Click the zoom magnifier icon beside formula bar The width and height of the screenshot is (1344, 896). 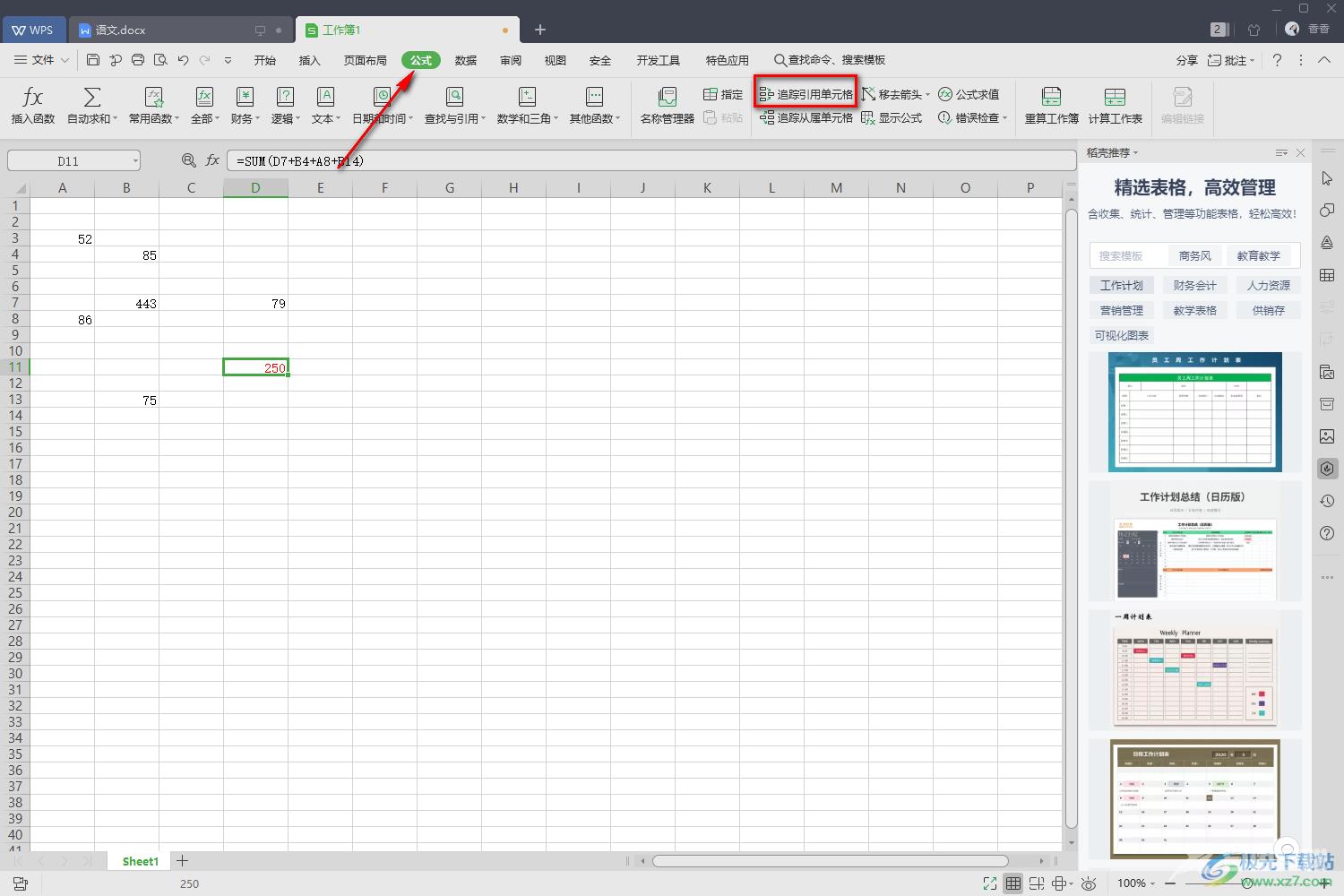[188, 160]
